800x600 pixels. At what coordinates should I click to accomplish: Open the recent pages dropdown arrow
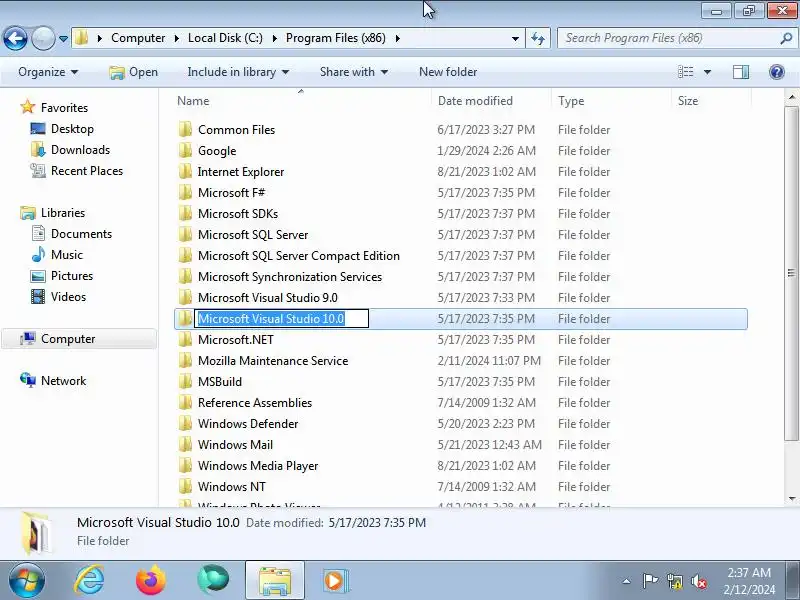pos(63,39)
